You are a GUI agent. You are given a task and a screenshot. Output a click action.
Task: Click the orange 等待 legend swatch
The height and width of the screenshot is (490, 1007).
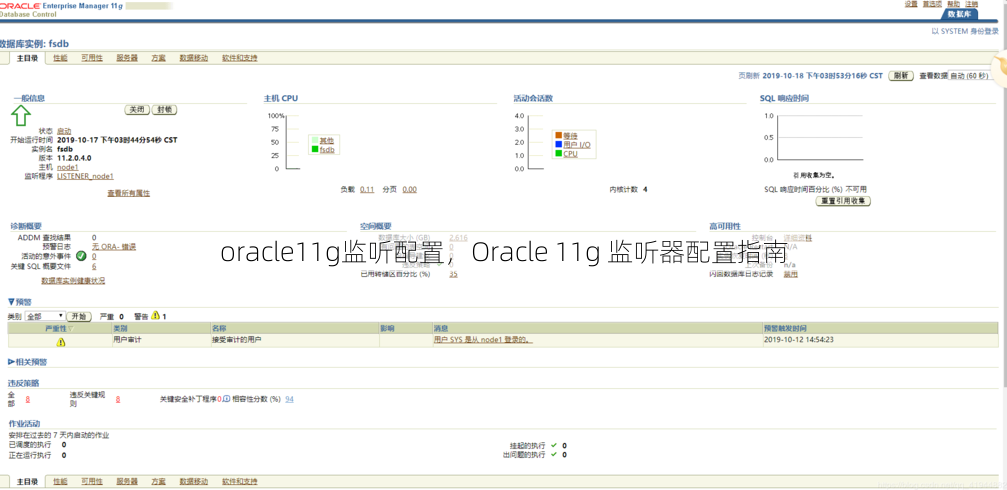tap(558, 136)
